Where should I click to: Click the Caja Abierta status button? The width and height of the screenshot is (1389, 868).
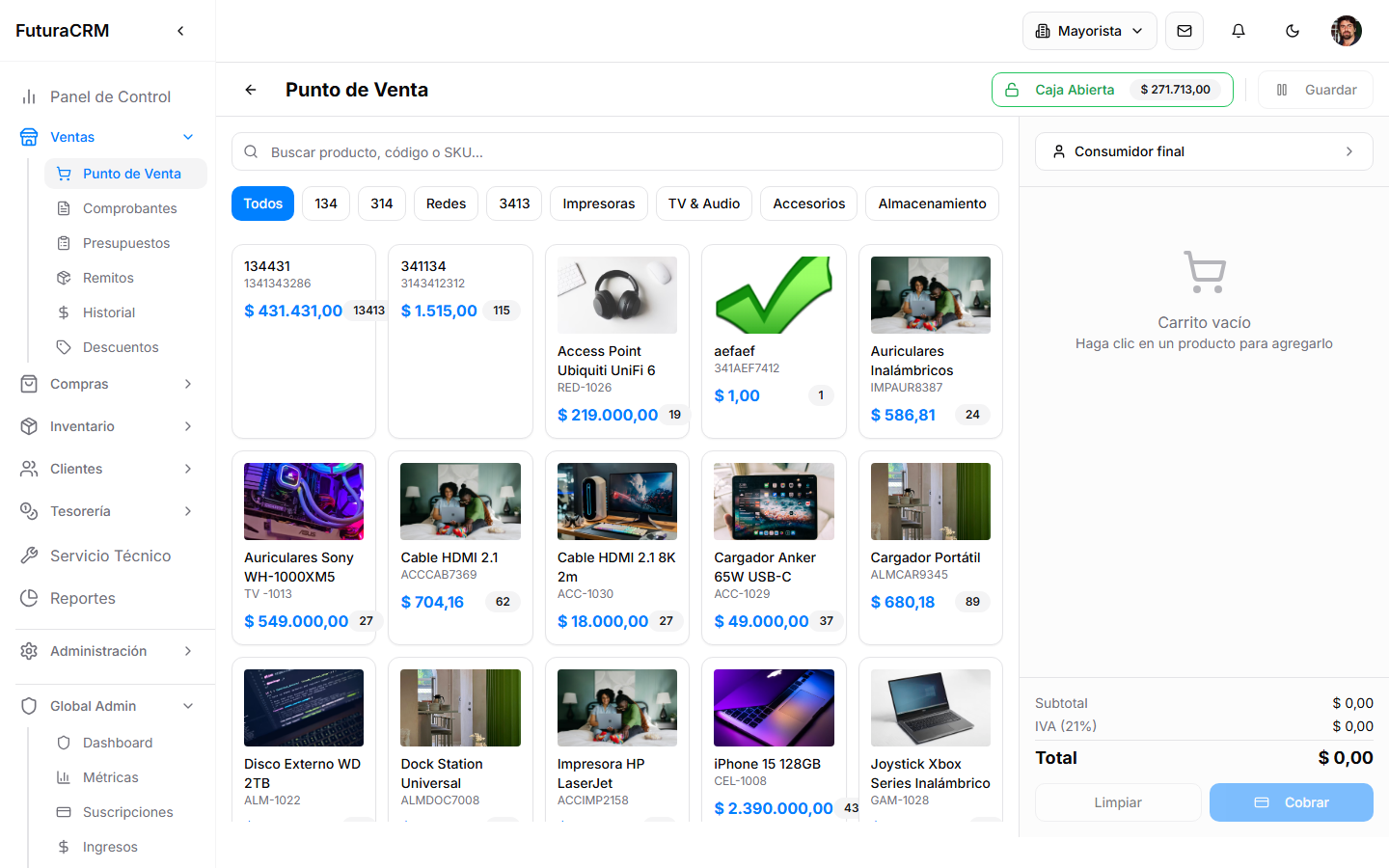point(1112,90)
